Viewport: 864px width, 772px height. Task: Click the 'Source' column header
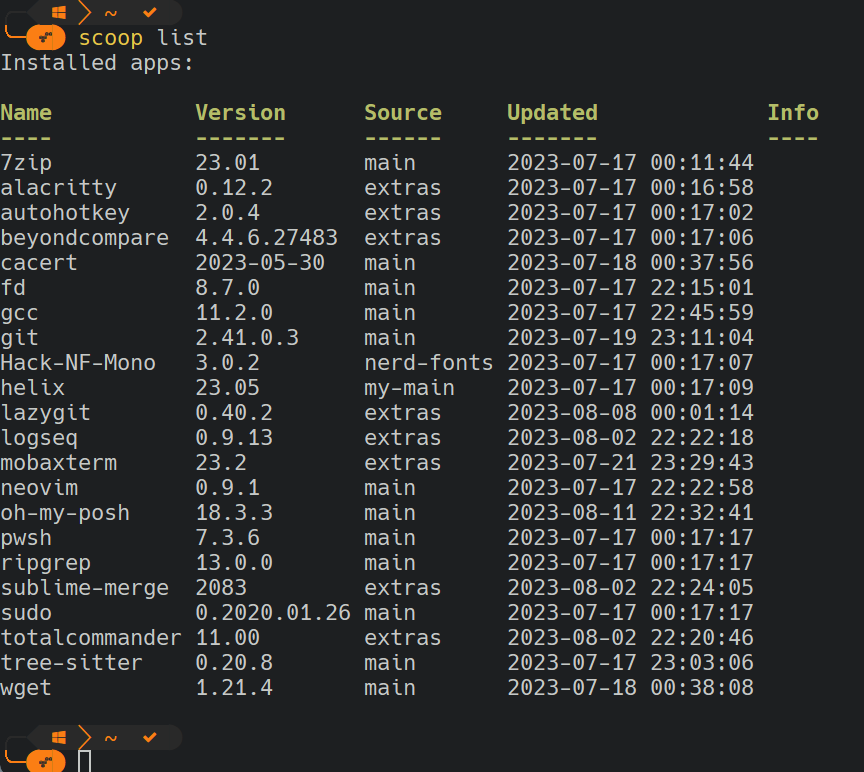(403, 112)
